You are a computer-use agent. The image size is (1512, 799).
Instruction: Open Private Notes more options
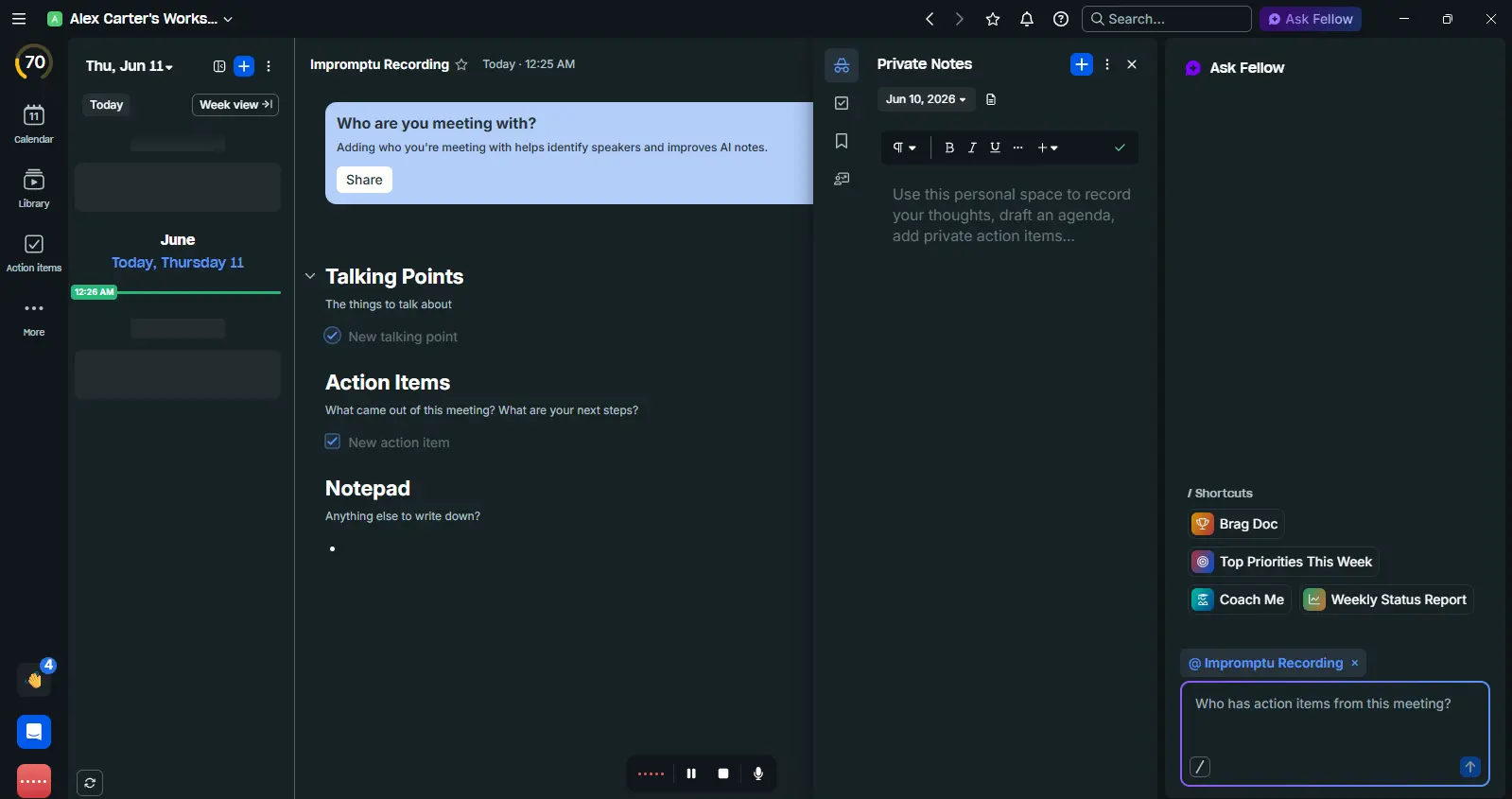[x=1107, y=64]
